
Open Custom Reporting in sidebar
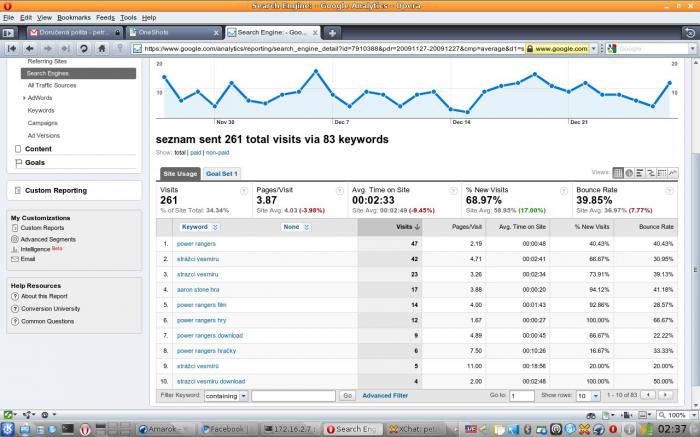tap(56, 191)
